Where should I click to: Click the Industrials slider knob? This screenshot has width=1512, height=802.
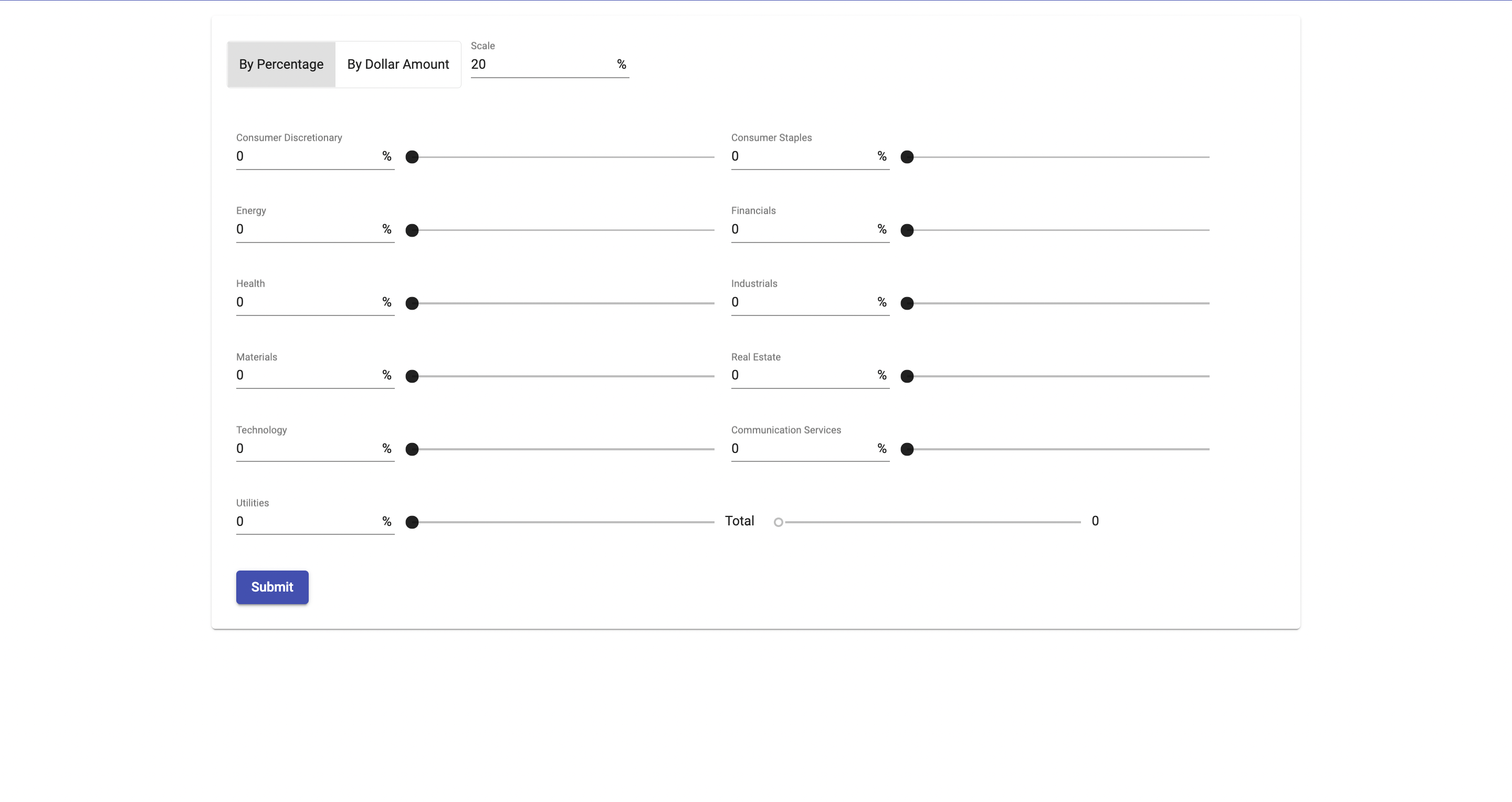point(907,303)
